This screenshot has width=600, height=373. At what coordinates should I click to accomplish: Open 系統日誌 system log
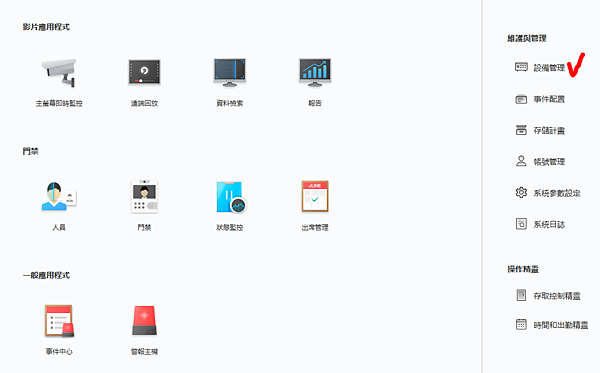point(540,224)
